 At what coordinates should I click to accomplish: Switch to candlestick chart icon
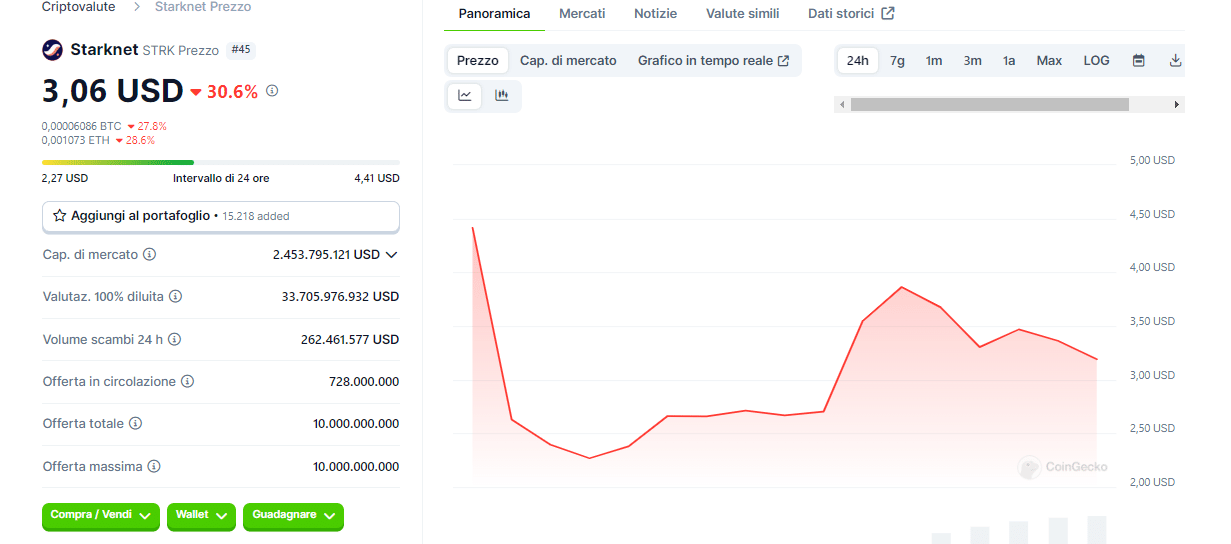tap(501, 96)
